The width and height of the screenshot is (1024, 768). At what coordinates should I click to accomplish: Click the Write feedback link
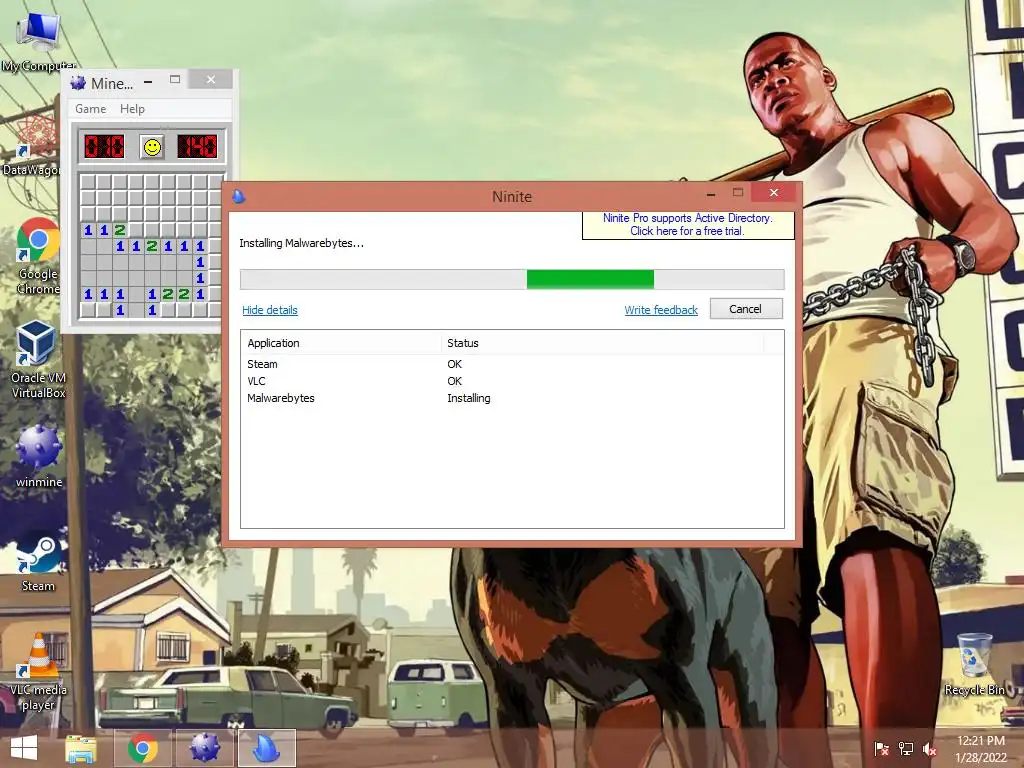pos(661,310)
